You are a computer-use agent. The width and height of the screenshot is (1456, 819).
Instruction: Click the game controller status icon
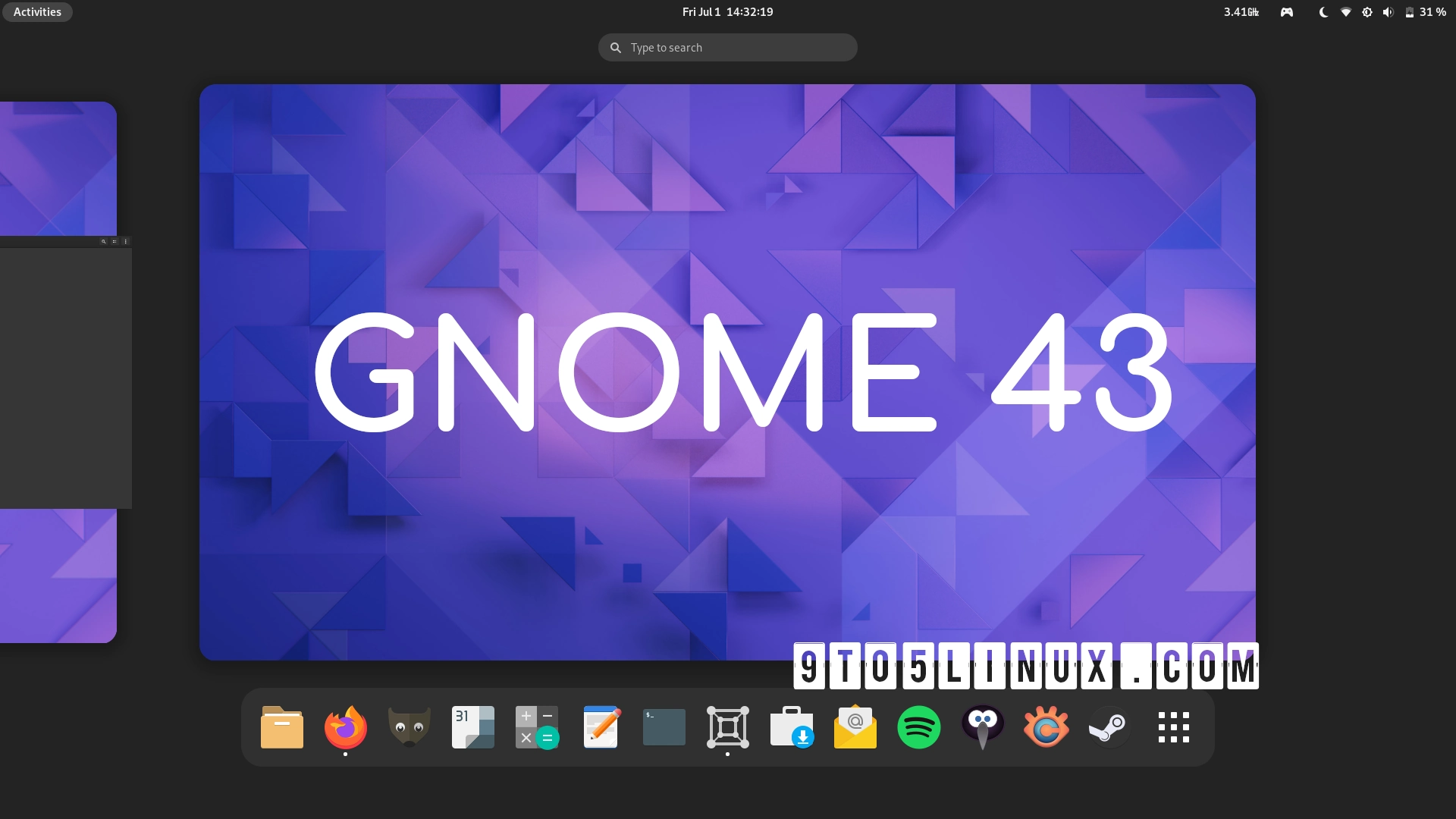1286,11
